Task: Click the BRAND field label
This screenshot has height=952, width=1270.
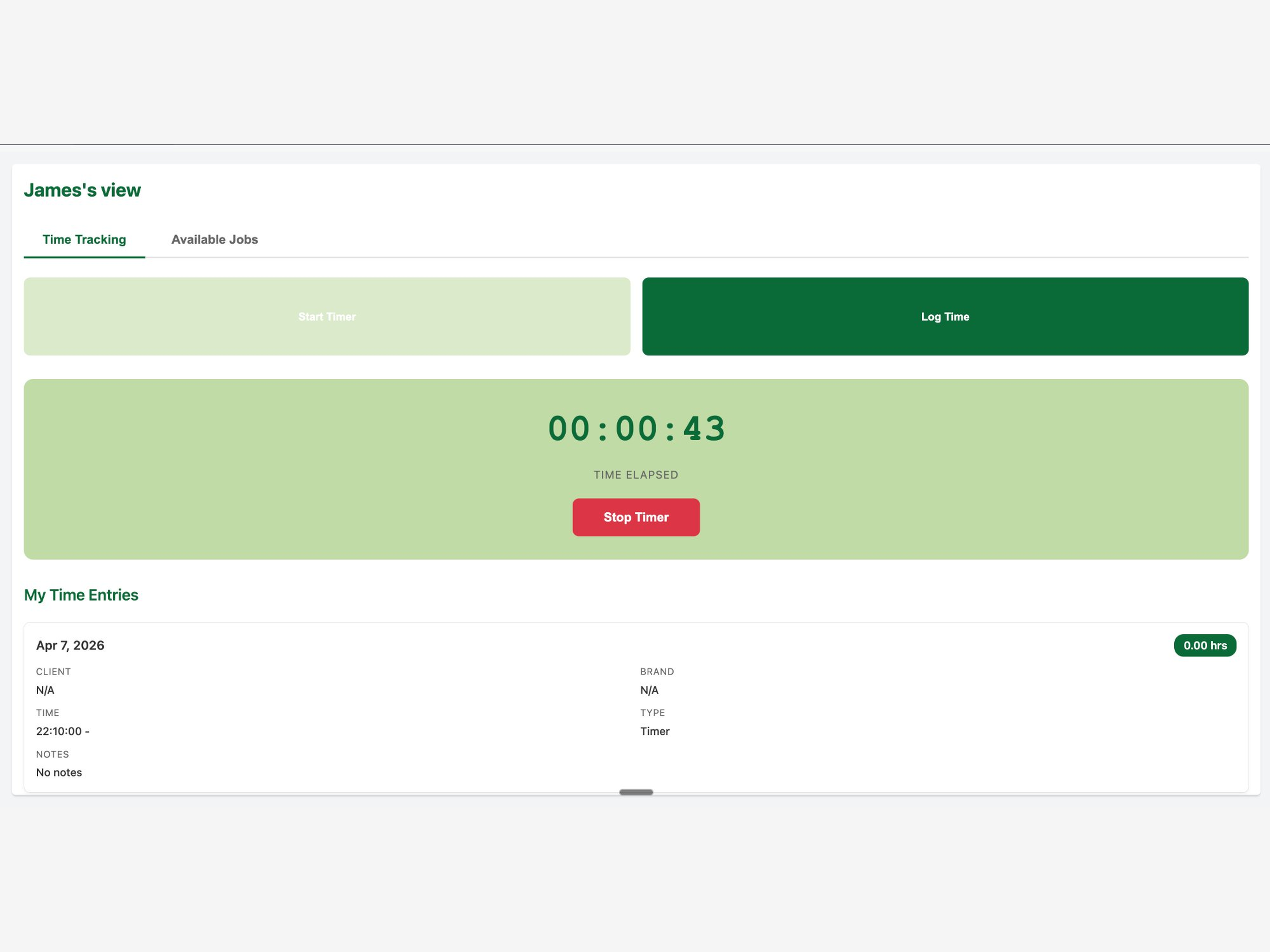Action: (657, 671)
